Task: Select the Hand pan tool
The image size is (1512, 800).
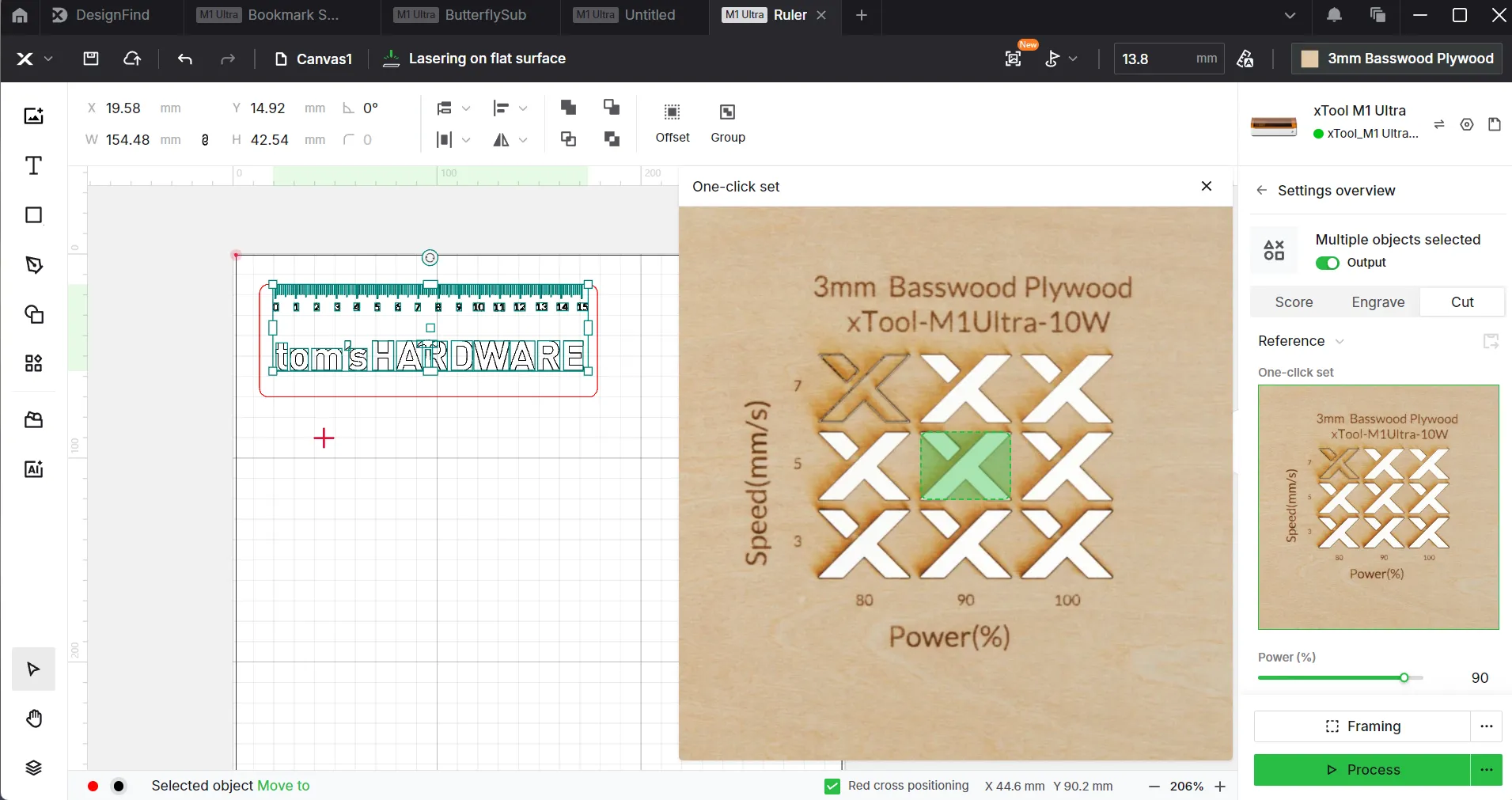Action: [33, 718]
